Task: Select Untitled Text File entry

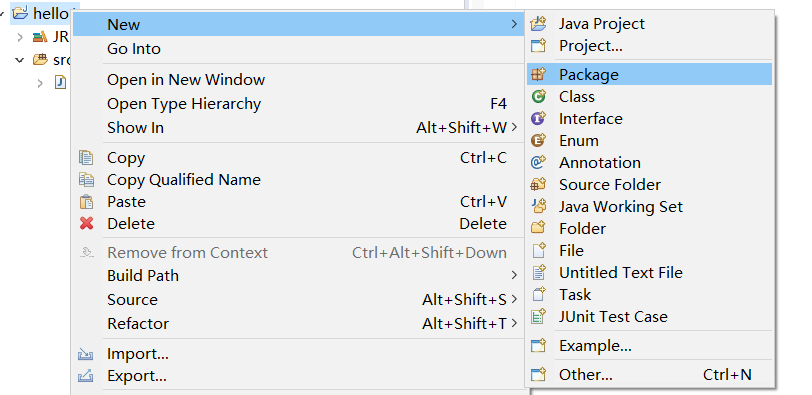Action: tap(649, 273)
